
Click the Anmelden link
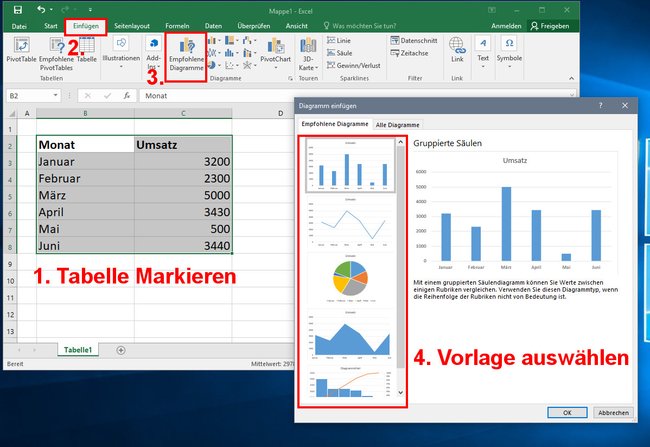click(506, 26)
